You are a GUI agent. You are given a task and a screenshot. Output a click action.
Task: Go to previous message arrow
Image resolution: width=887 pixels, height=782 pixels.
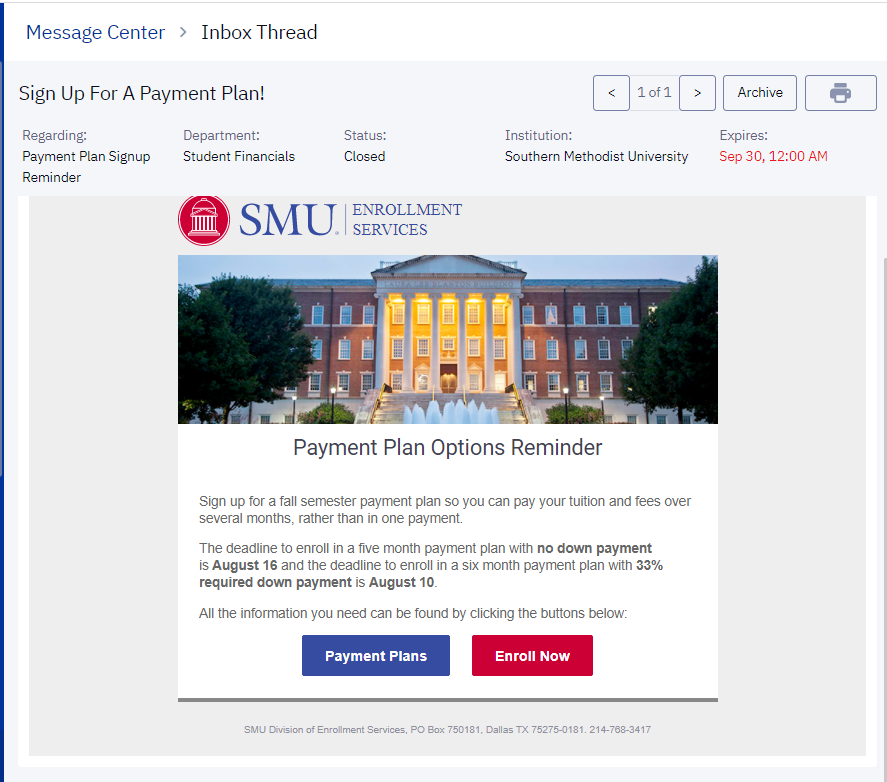coord(611,93)
